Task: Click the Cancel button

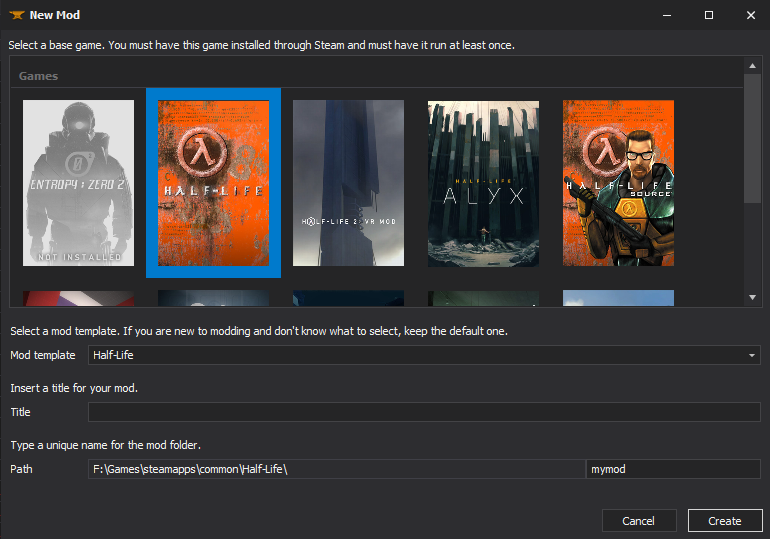Action: click(x=639, y=521)
